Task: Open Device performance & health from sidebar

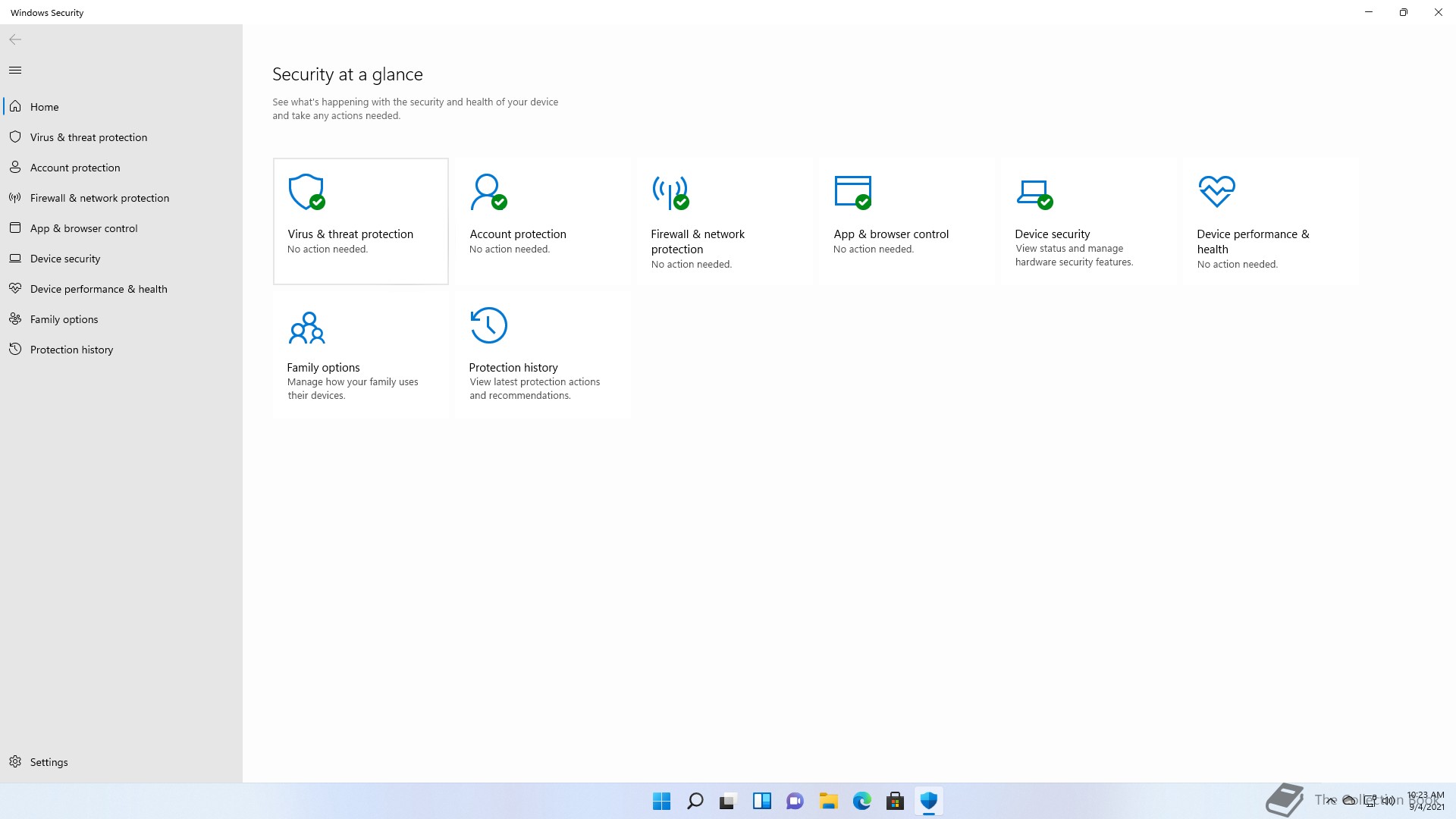Action: (121, 289)
